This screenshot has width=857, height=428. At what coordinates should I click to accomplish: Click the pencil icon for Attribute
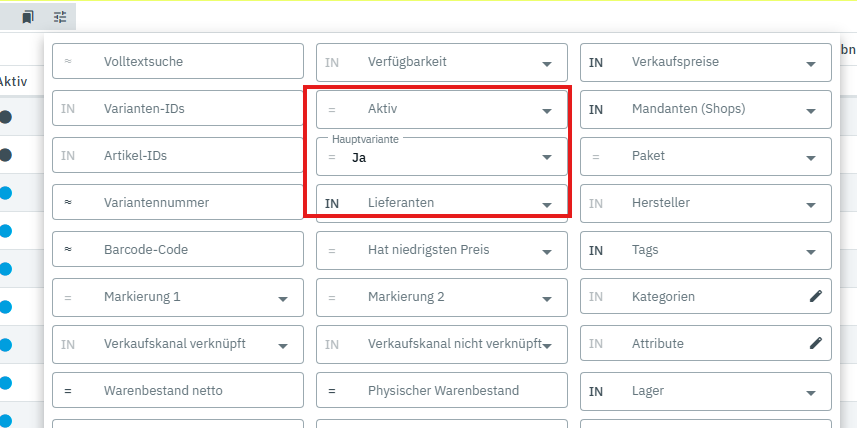pyautogui.click(x=815, y=344)
